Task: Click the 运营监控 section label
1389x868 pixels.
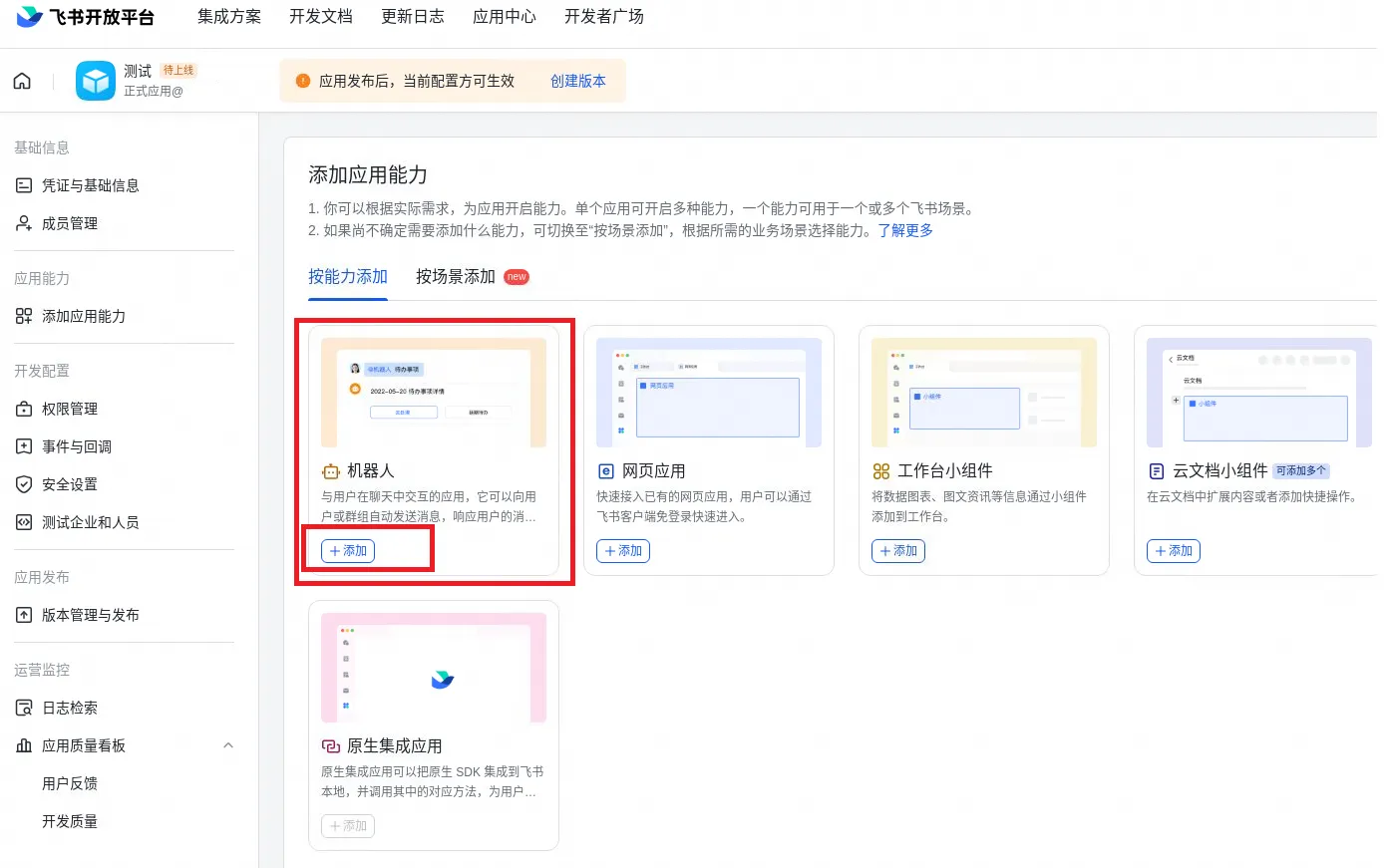Action: [x=42, y=670]
